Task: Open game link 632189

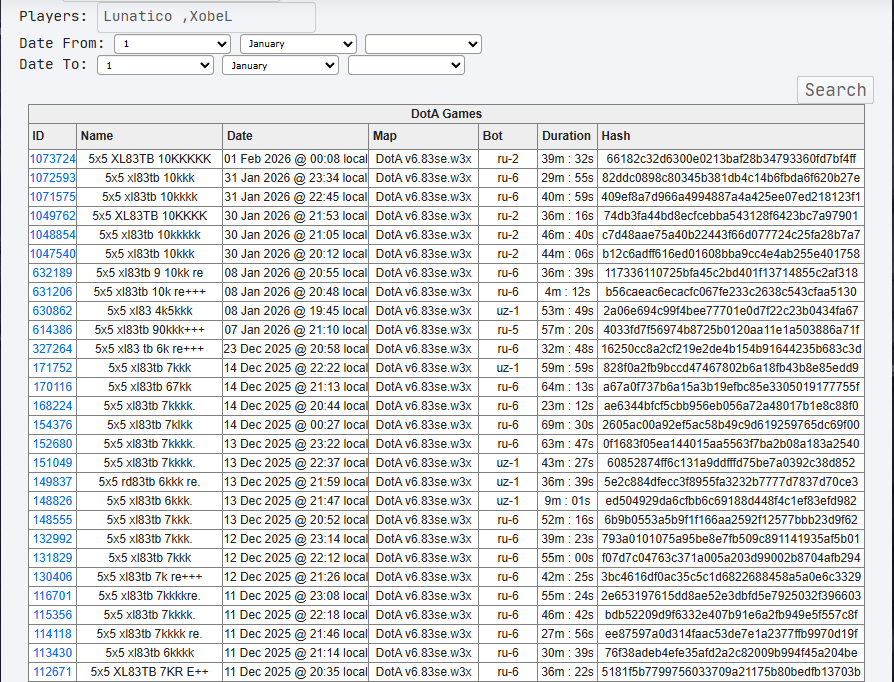Action: tap(52, 273)
